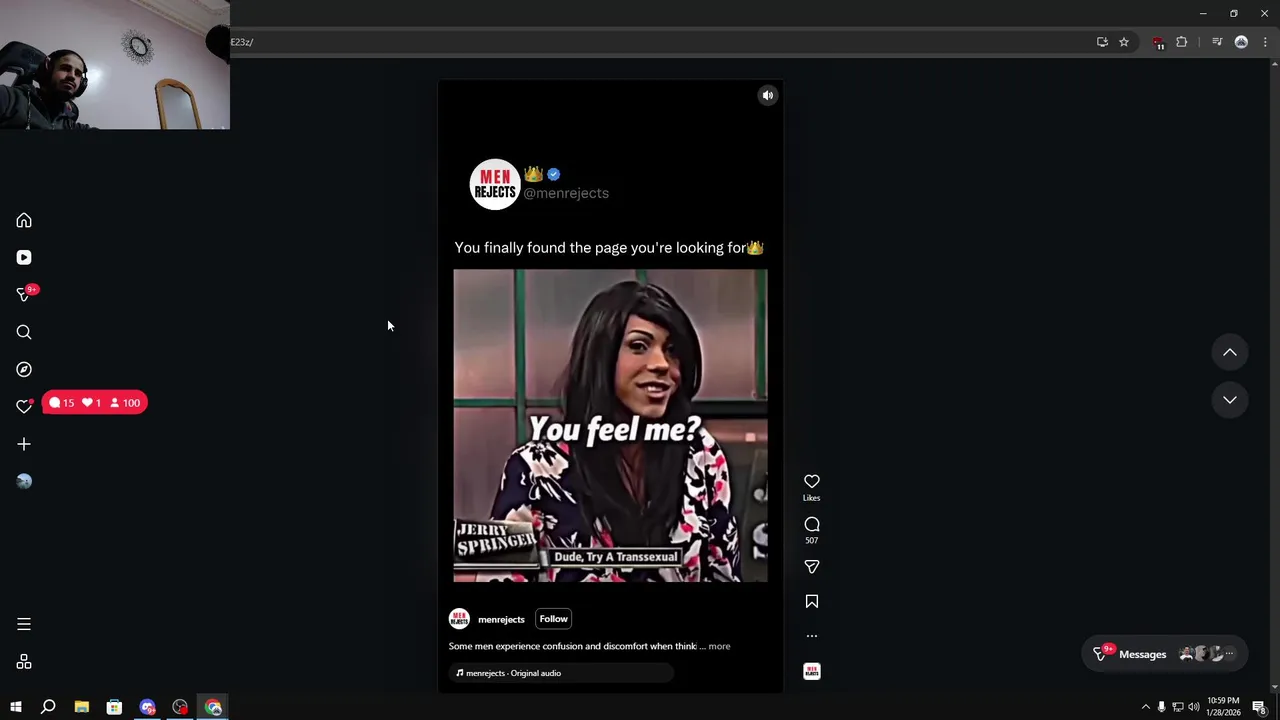
Task: Open the Reels icon in the sidebar
Action: [24, 257]
